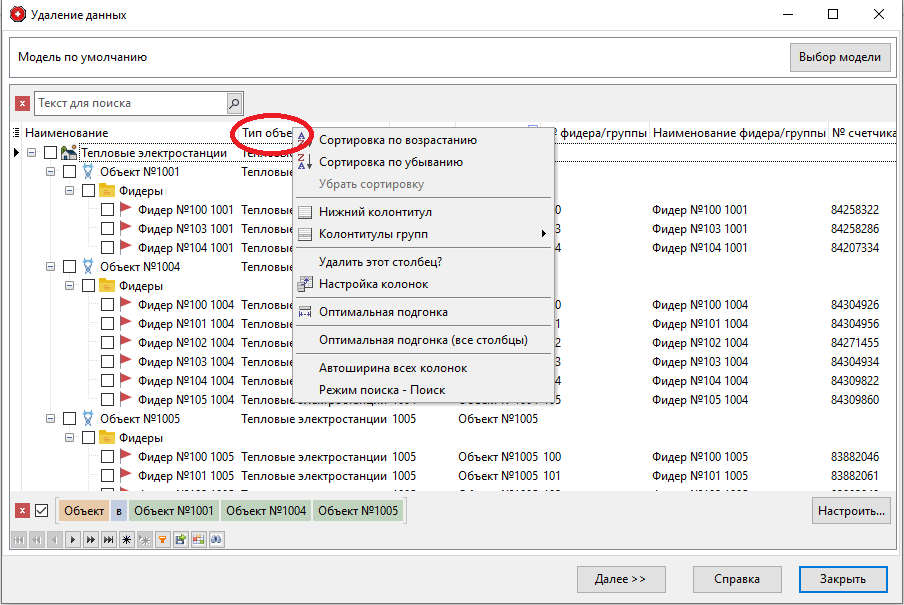This screenshot has height=605, width=904.
Task: Click the export data icon
Action: click(x=180, y=539)
